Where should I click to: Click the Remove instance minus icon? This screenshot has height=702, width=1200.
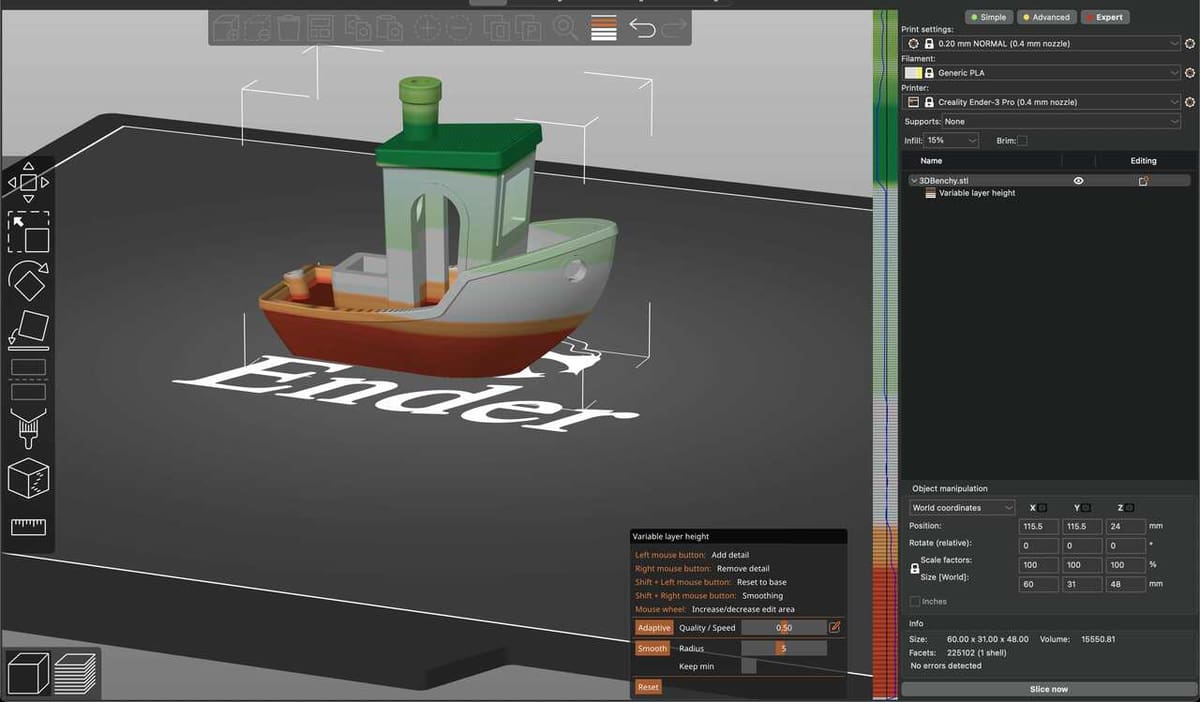tap(458, 27)
